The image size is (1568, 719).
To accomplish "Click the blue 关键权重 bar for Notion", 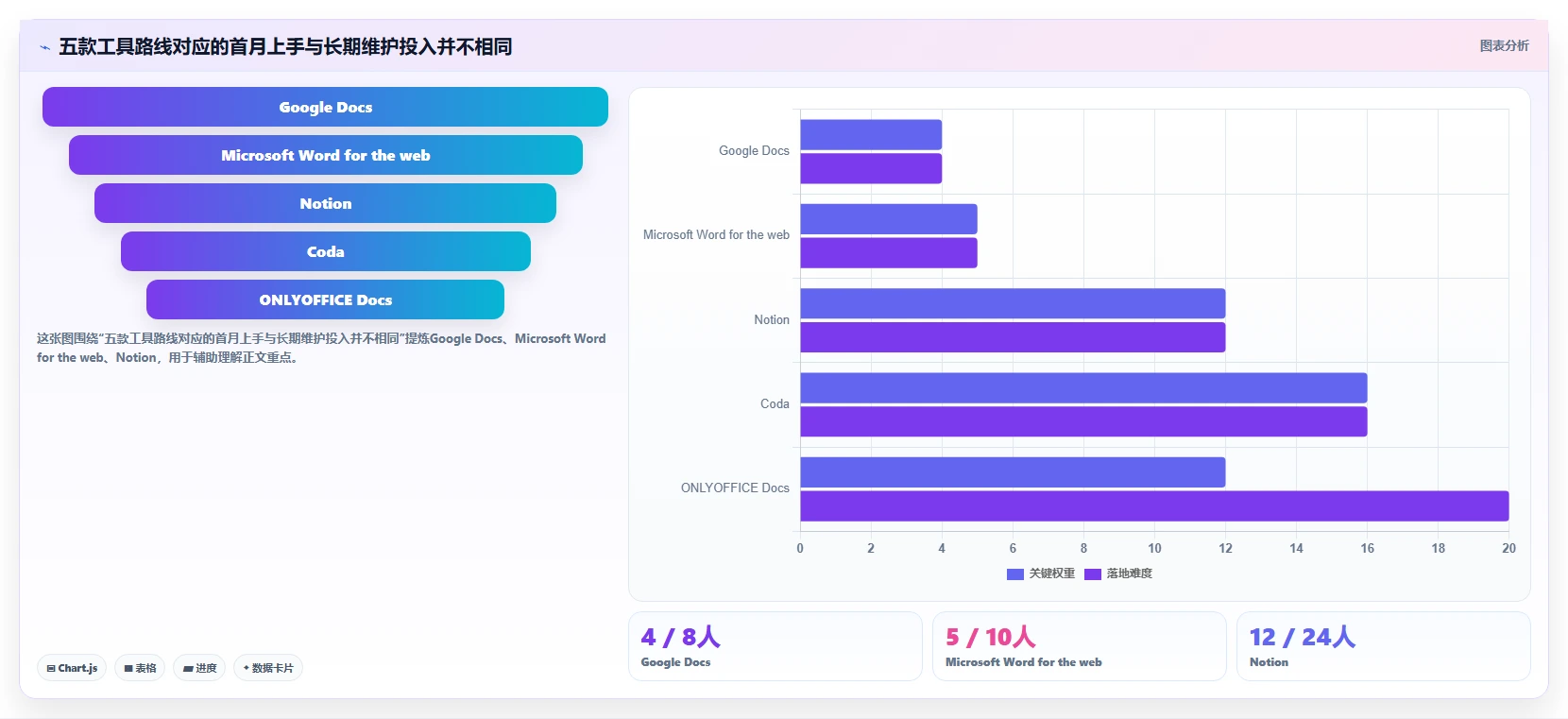I will coord(1013,303).
